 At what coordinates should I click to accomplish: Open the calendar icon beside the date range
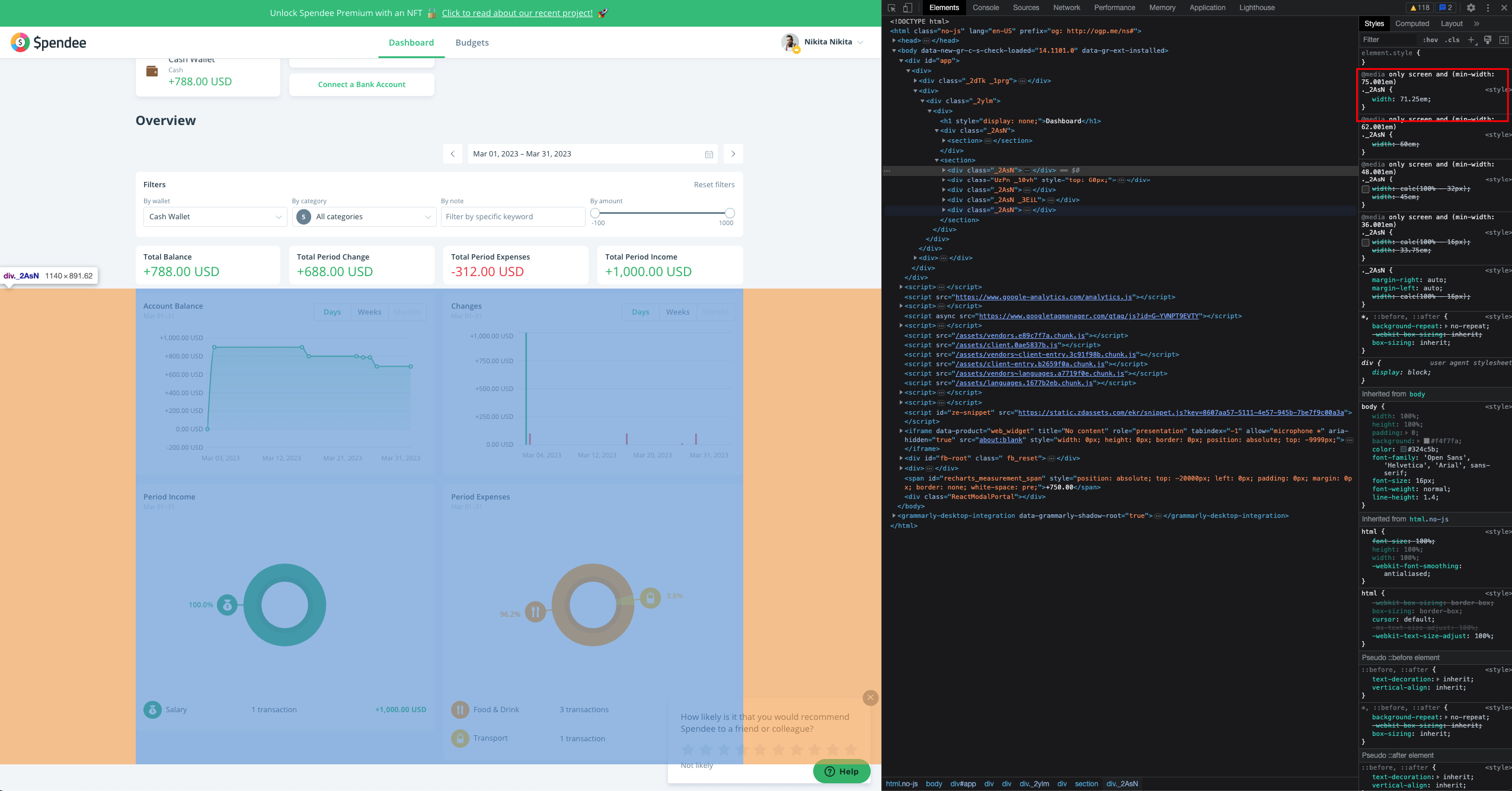709,153
